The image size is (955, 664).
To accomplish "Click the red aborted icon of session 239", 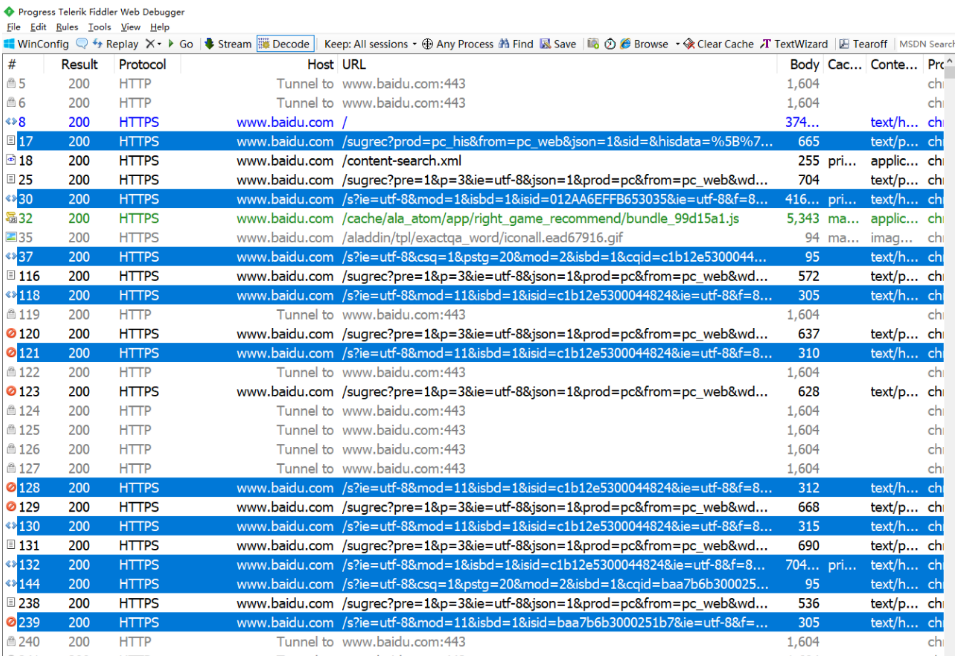I will coord(11,622).
